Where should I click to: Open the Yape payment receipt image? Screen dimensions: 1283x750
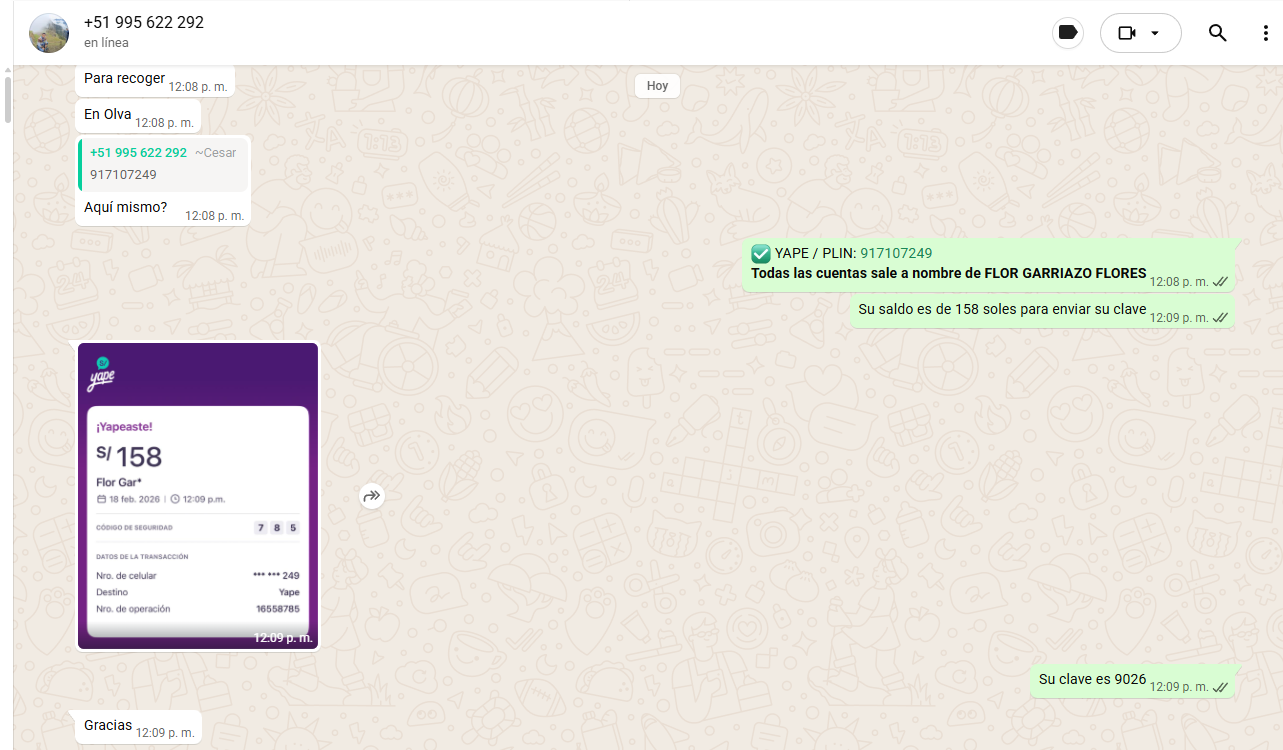pyautogui.click(x=198, y=496)
